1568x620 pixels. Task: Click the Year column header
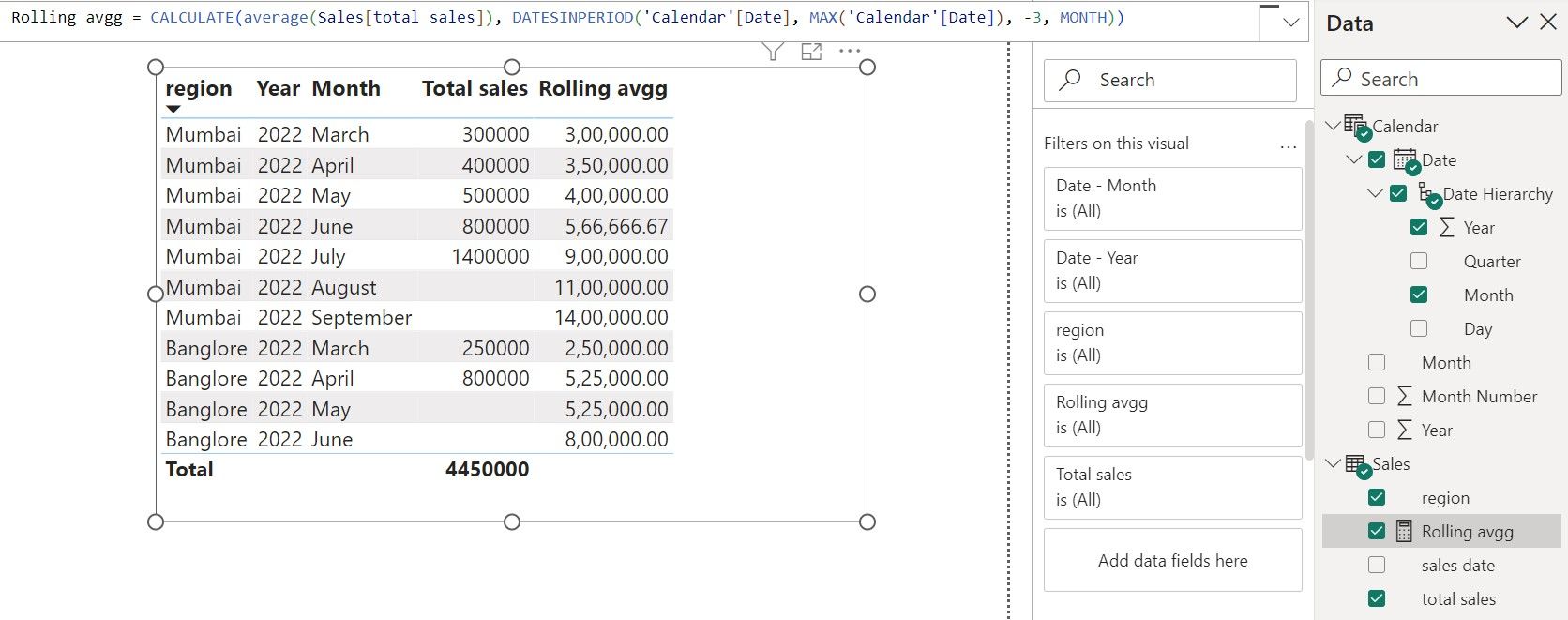tap(279, 88)
